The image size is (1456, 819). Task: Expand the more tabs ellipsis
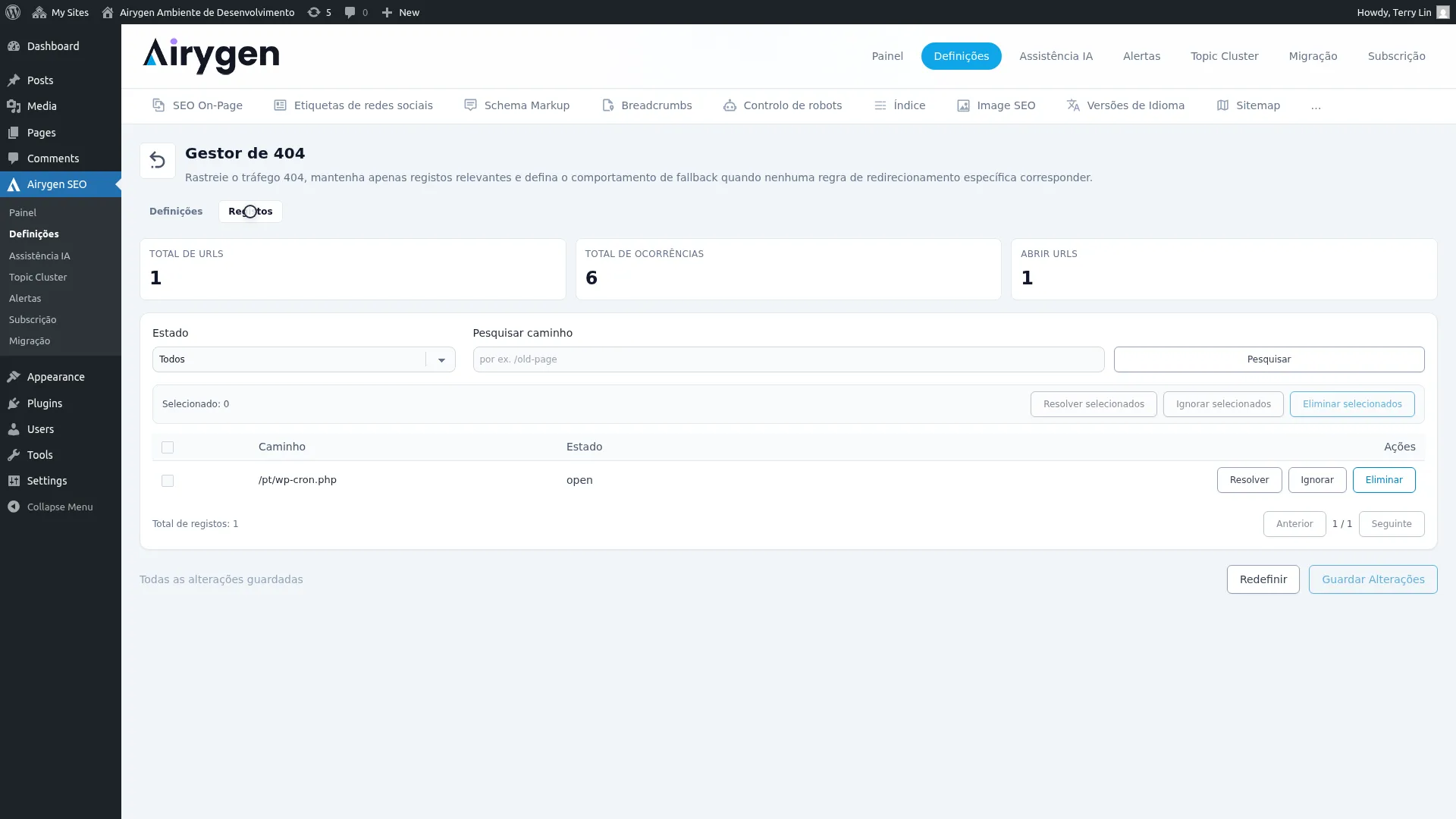1316,106
